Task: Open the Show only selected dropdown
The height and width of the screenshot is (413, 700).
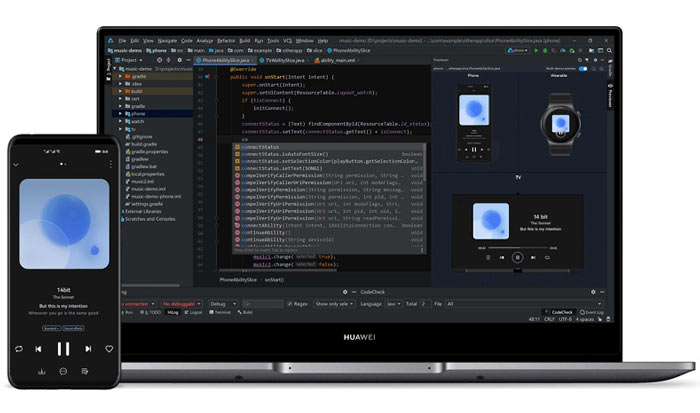Action: [334, 304]
